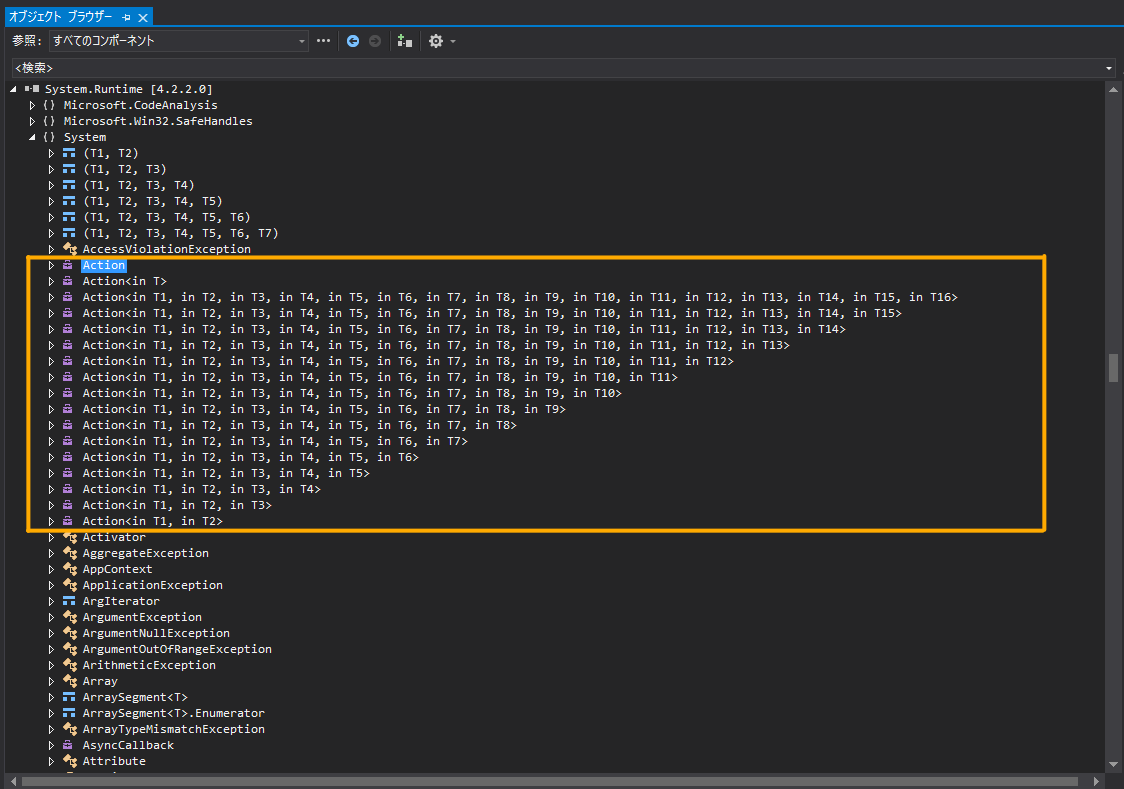
Task: Open the settings gear dropdown arrow
Action: point(452,41)
